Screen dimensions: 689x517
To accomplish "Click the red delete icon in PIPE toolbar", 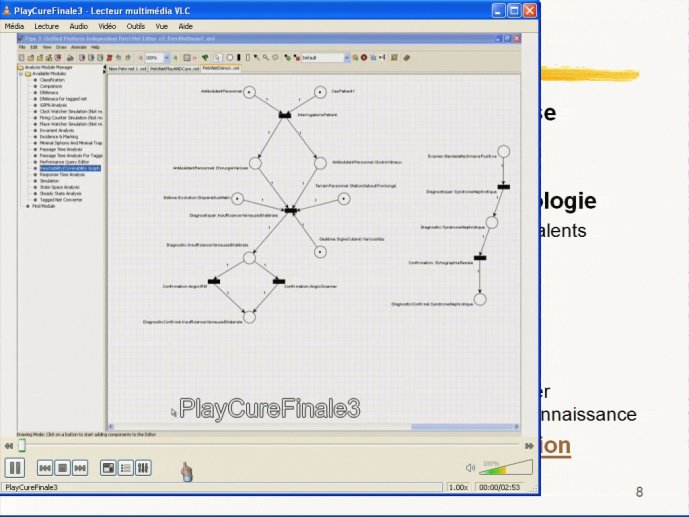I will pyautogui.click(x=109, y=58).
